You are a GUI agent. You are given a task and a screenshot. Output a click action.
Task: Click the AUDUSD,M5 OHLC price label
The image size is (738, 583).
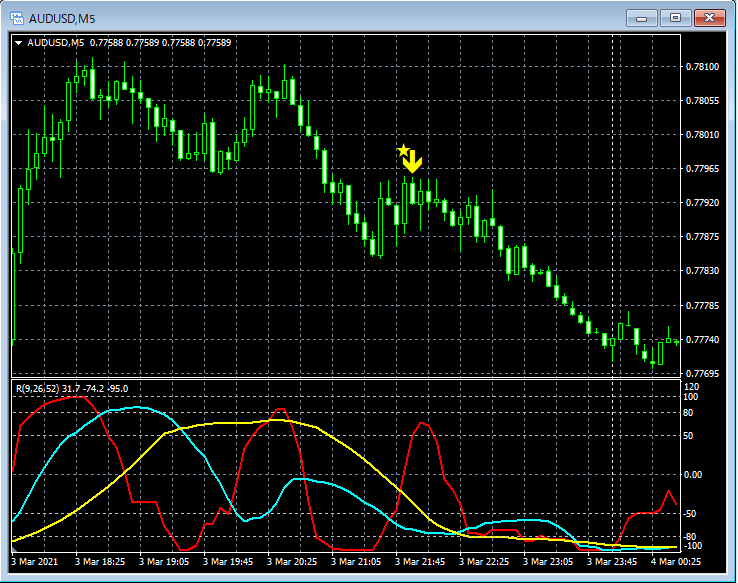tap(130, 43)
